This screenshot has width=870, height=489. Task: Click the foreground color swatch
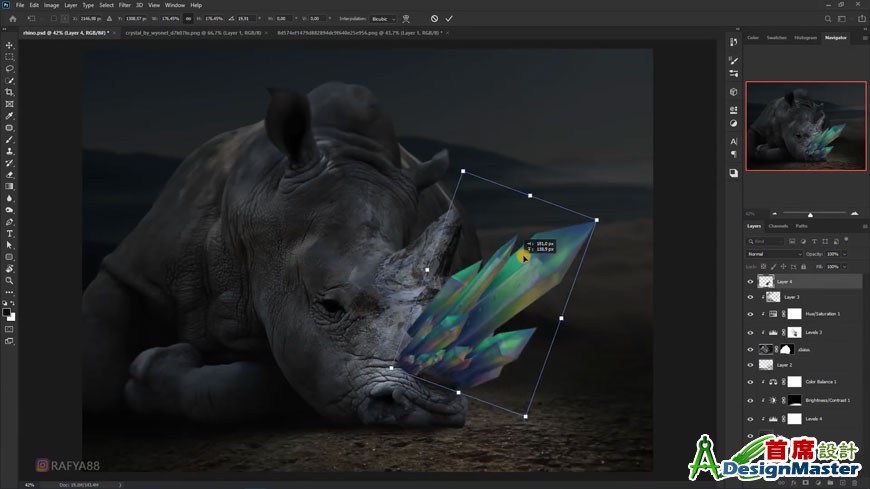point(7,312)
